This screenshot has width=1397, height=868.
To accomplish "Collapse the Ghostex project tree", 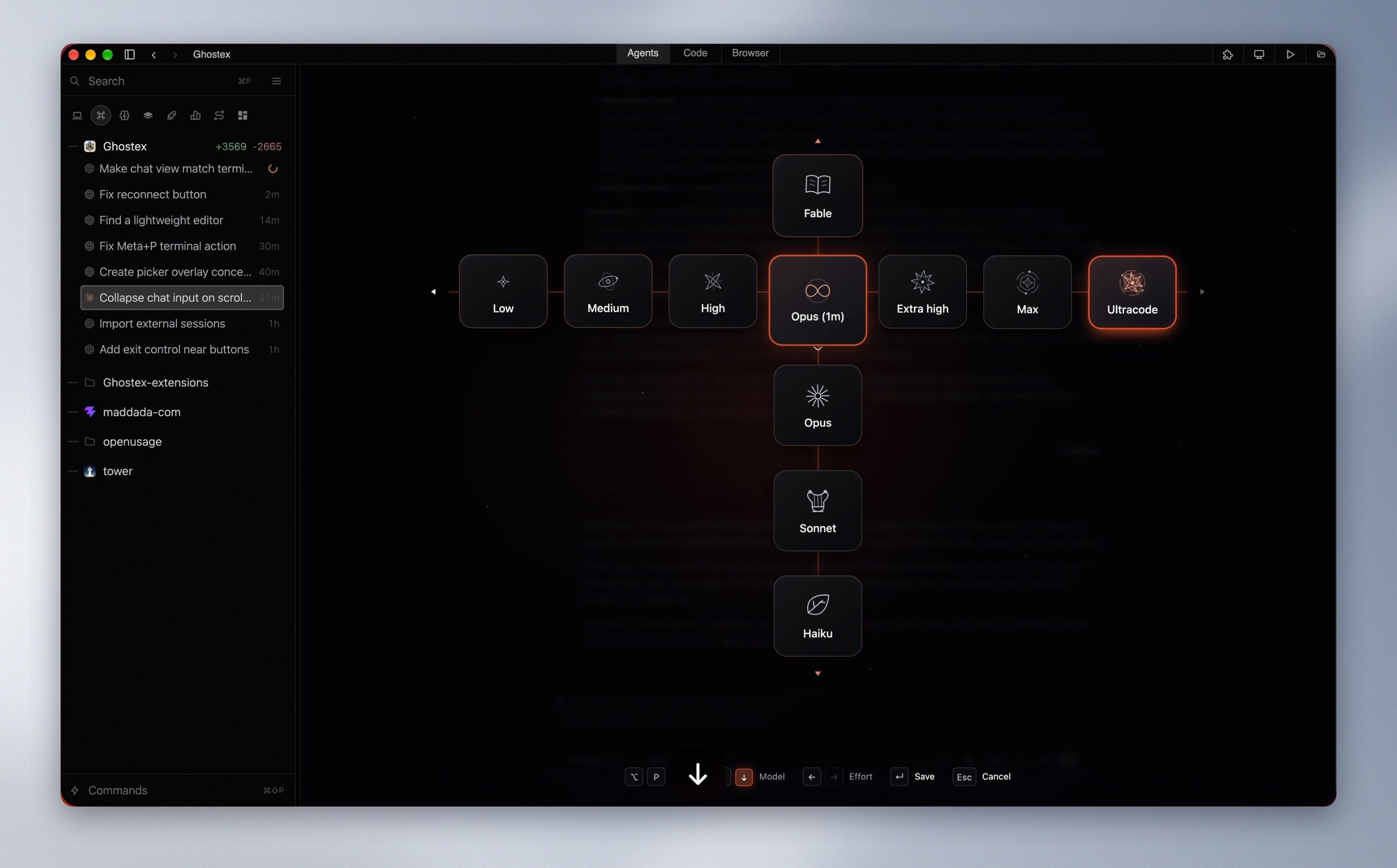I will [x=73, y=147].
